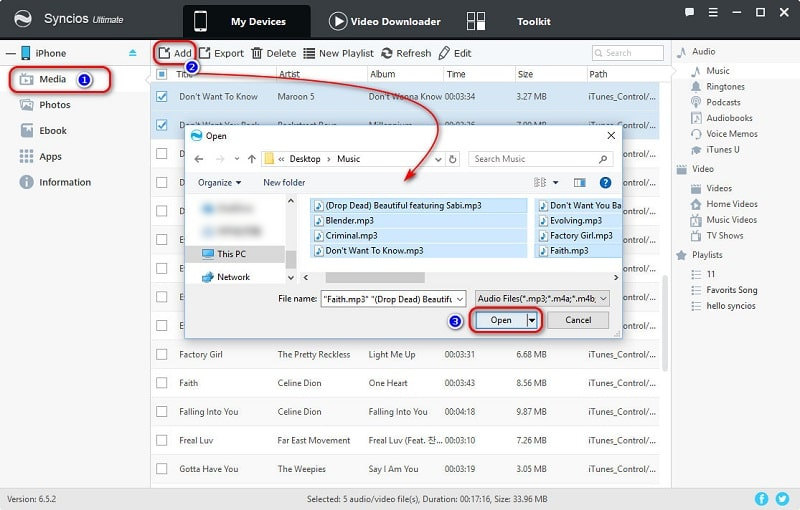
Task: Open the dropdown arrow beside Open button
Action: [x=532, y=320]
